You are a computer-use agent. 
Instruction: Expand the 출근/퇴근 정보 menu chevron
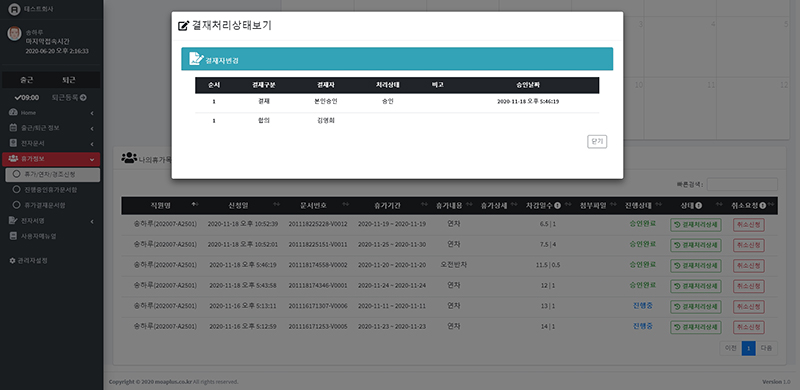point(92,128)
